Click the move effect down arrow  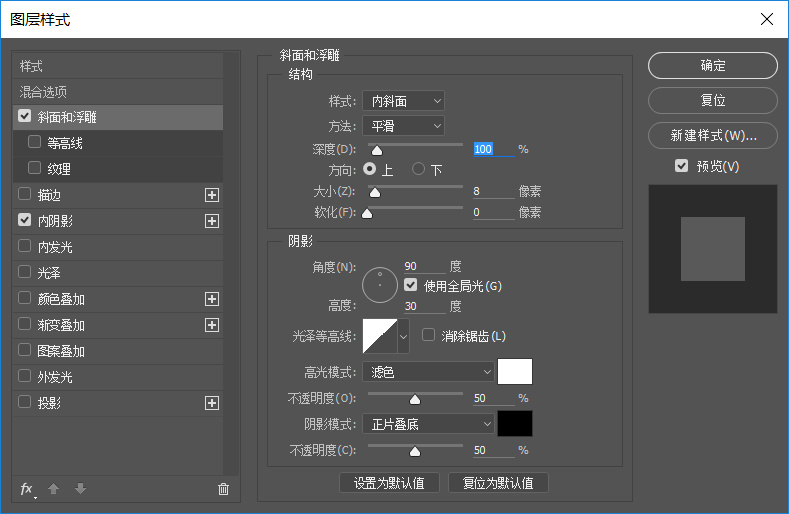(80, 489)
